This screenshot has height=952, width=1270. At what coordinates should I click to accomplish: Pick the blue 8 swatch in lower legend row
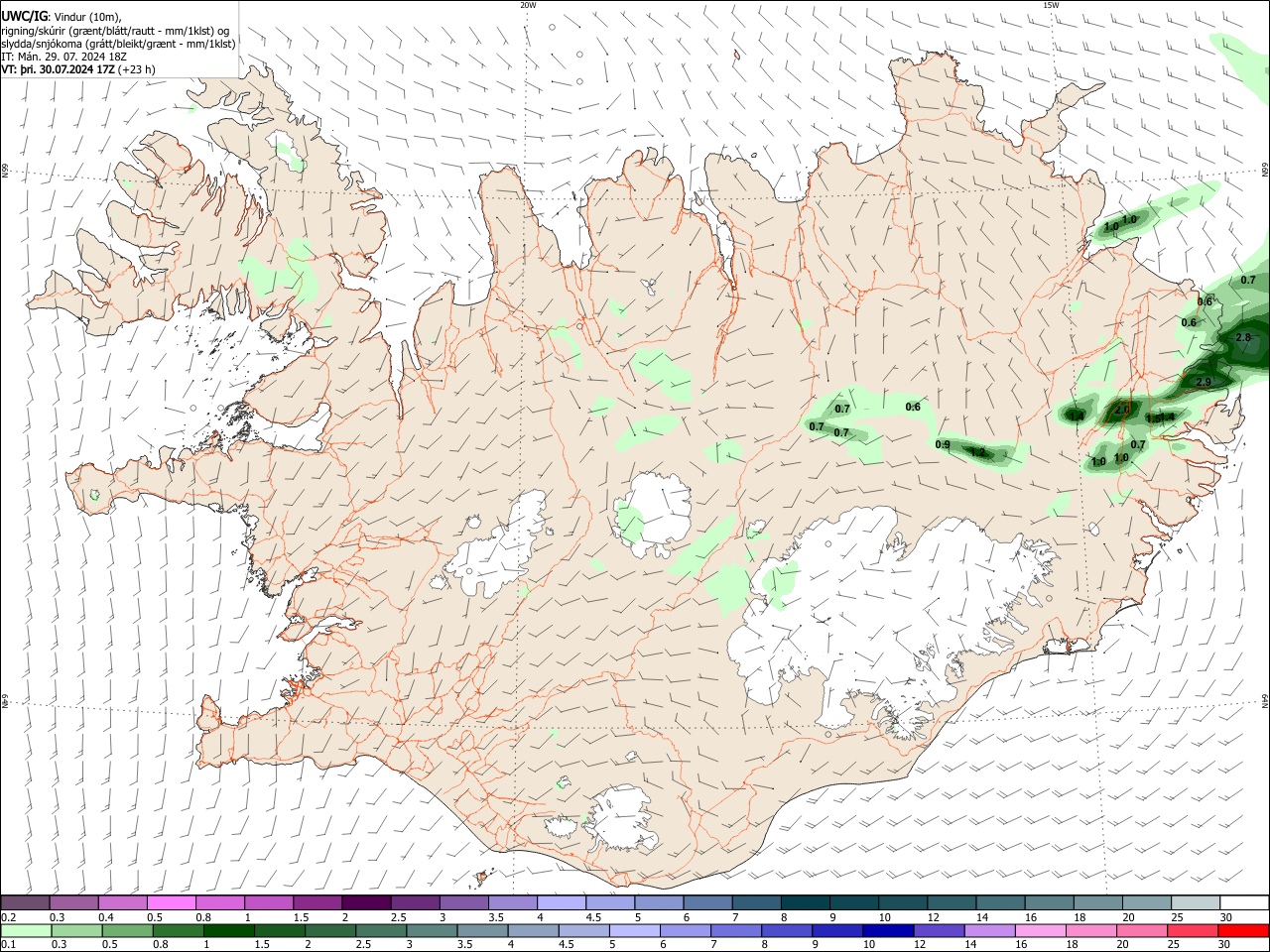(x=787, y=930)
